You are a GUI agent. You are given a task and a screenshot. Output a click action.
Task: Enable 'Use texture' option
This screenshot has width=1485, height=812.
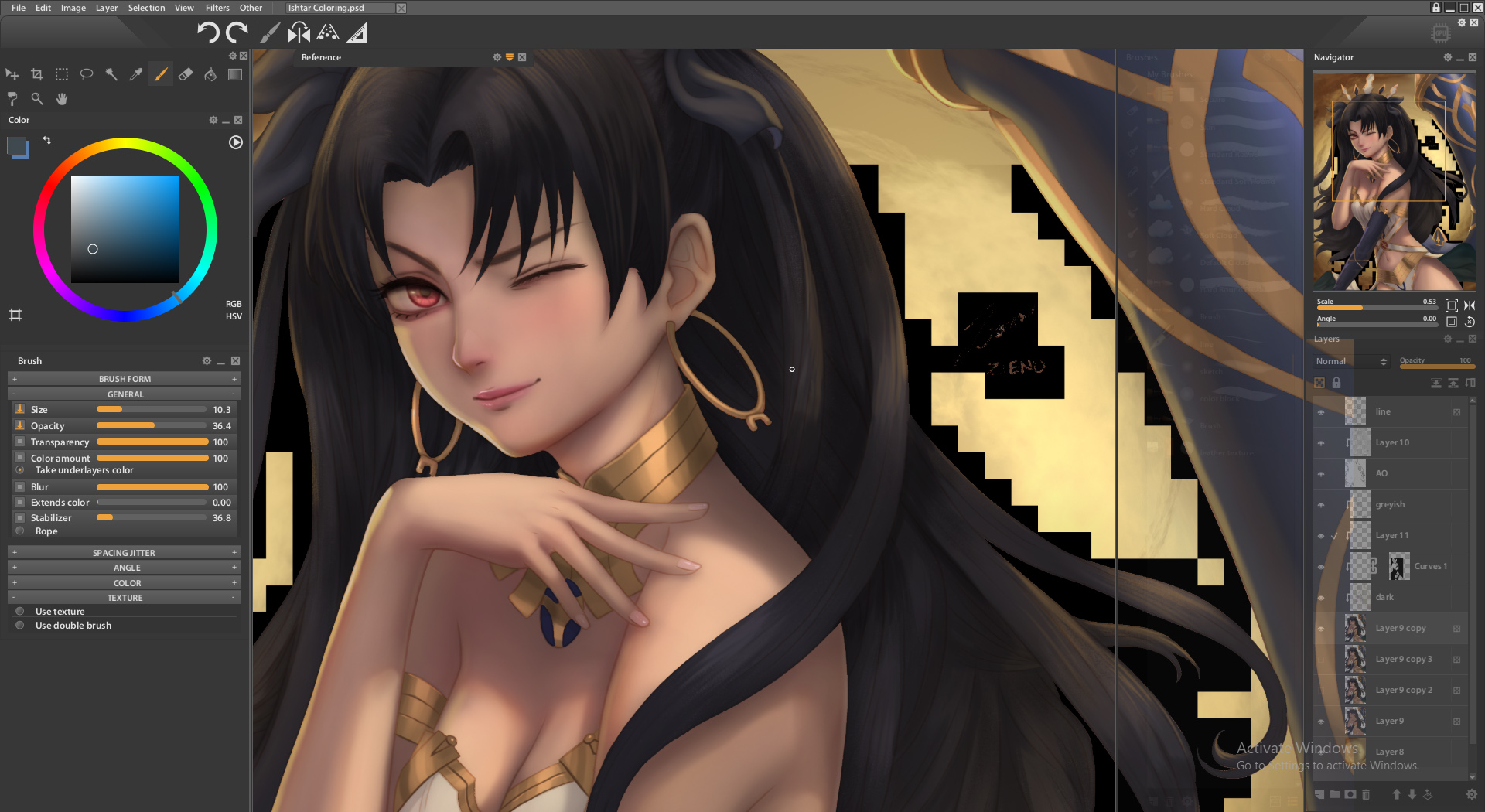pos(20,612)
